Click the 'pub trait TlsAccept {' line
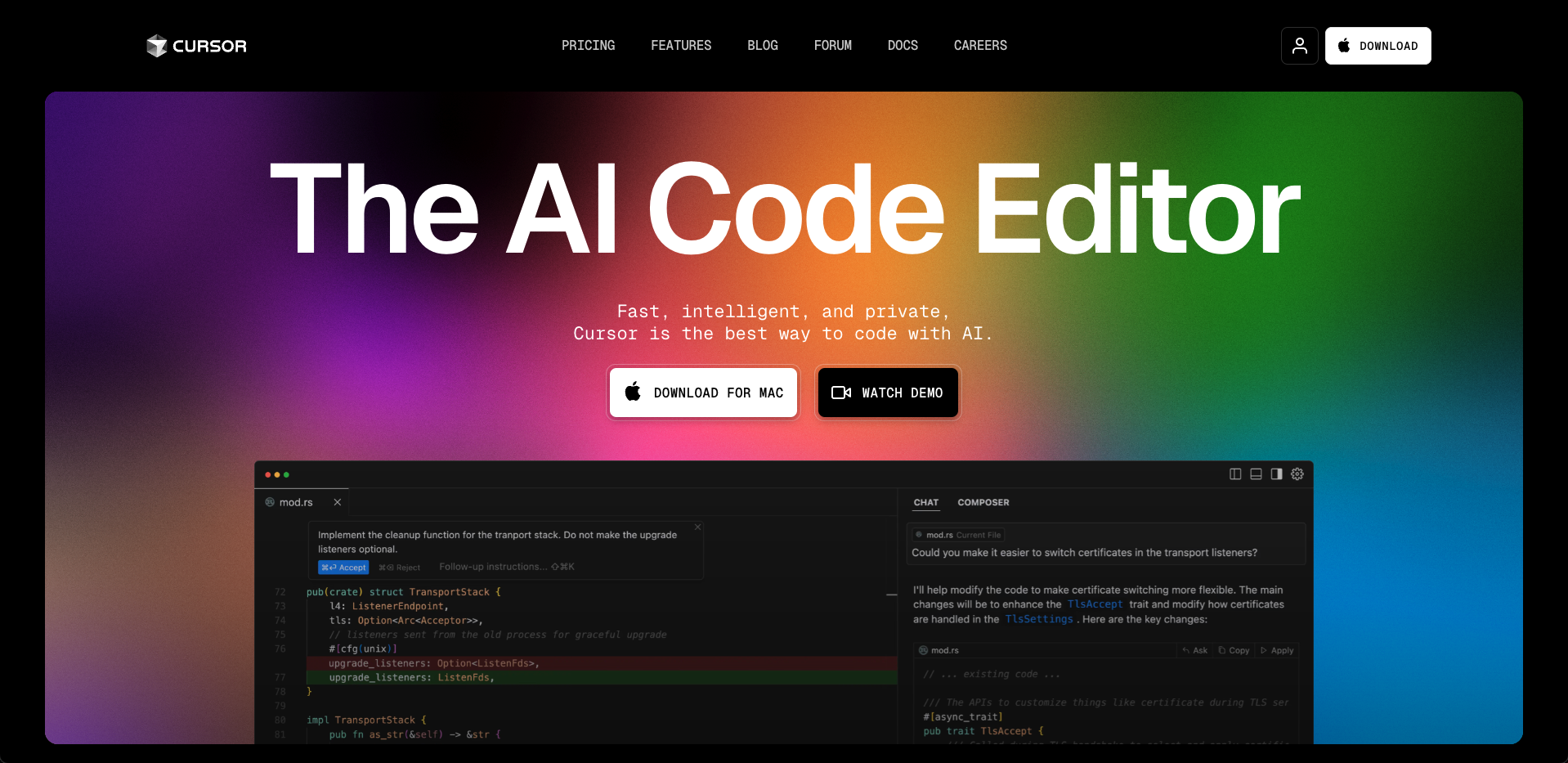Screen dimensions: 1568x763 click(x=983, y=731)
